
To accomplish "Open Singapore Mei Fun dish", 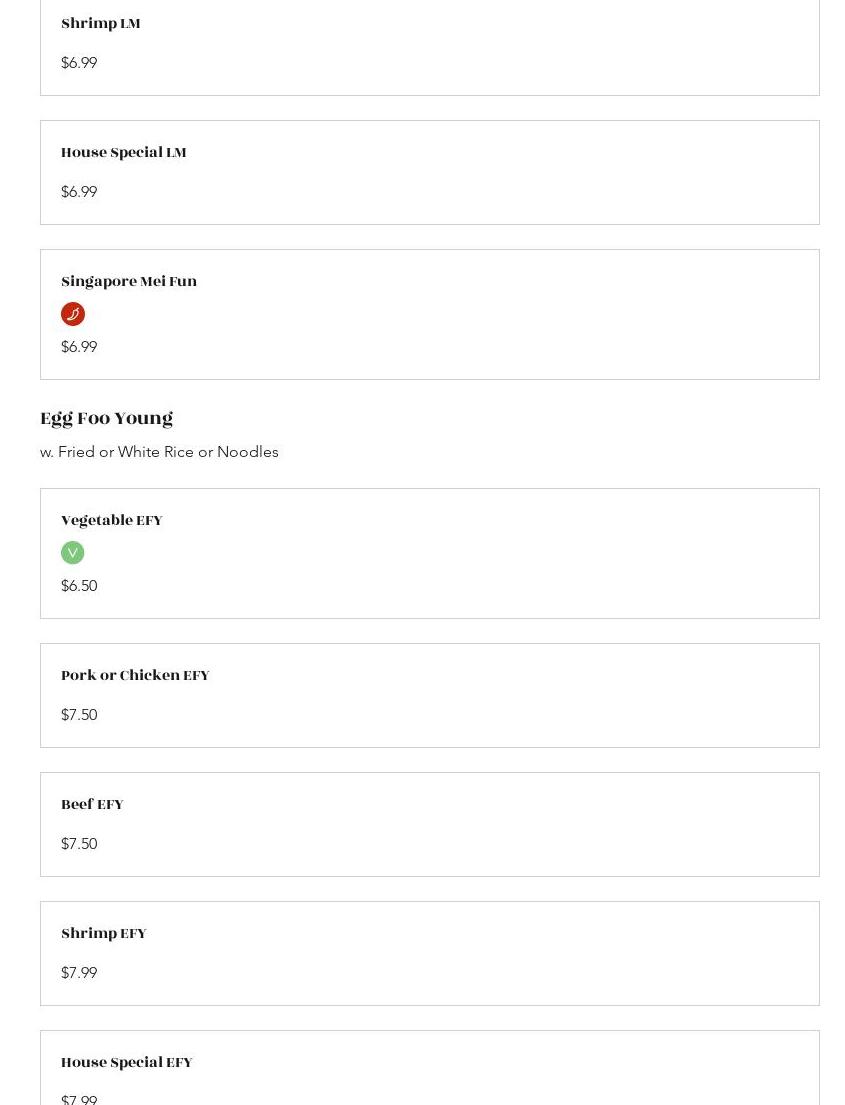I will (129, 282).
